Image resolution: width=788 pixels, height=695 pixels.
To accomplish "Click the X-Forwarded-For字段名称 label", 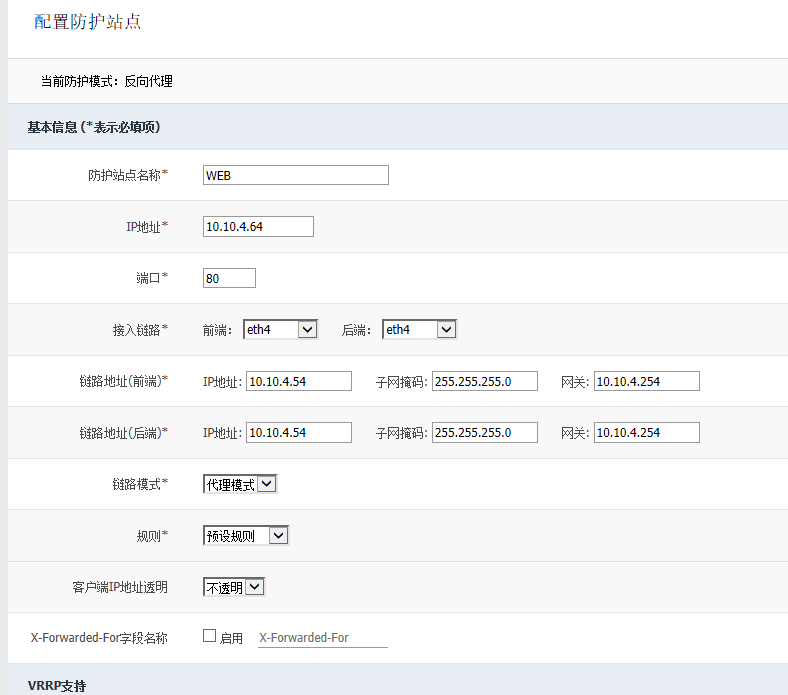I will (x=99, y=638).
